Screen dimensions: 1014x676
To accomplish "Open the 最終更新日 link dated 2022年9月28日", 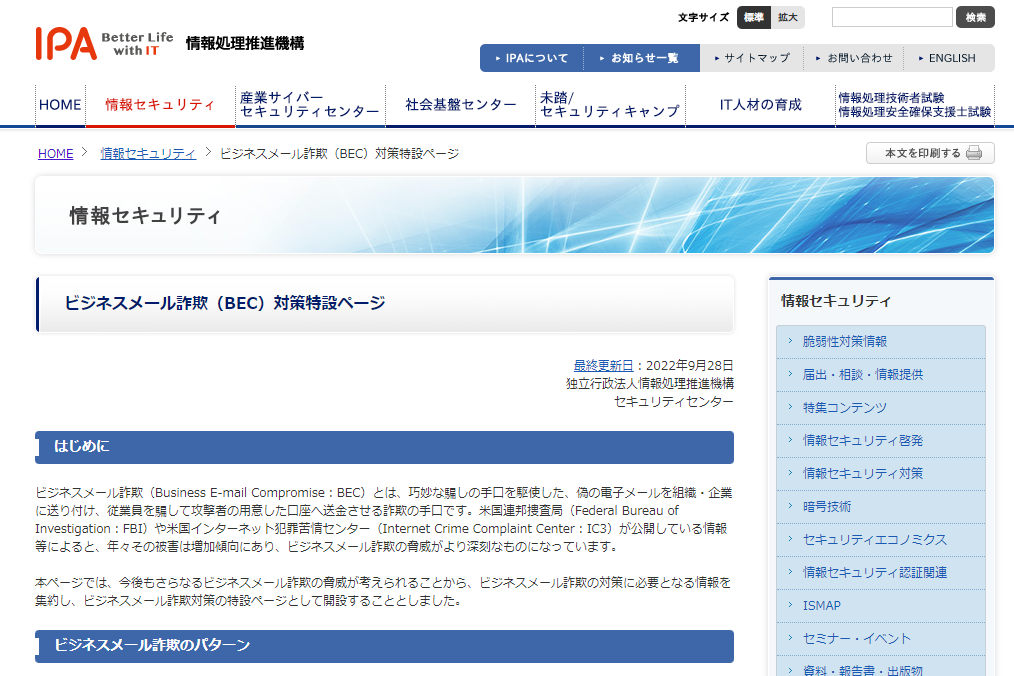I will pyautogui.click(x=602, y=365).
